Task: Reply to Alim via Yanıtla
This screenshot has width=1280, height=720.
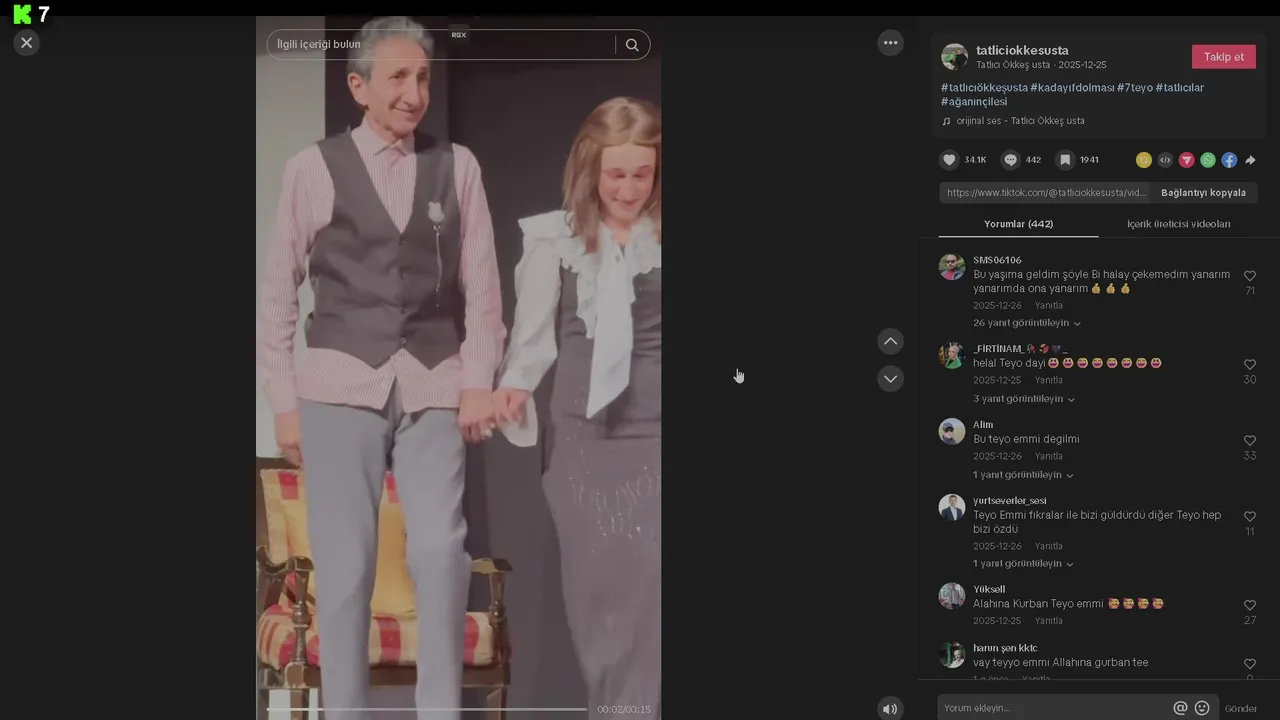Action: pyautogui.click(x=1048, y=457)
